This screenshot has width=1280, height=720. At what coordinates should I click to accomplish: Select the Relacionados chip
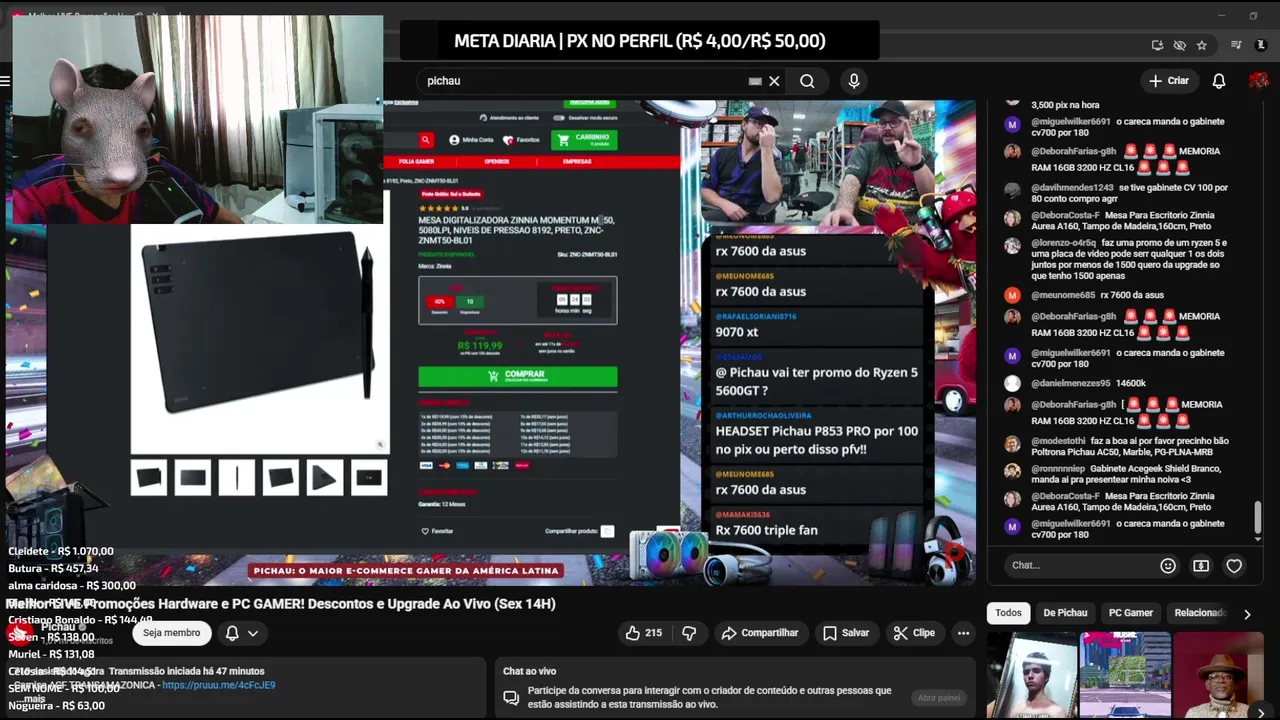coord(1199,613)
